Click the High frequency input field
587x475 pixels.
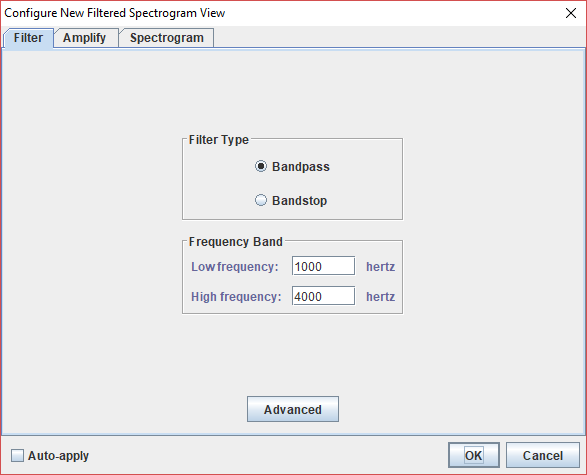coord(323,296)
